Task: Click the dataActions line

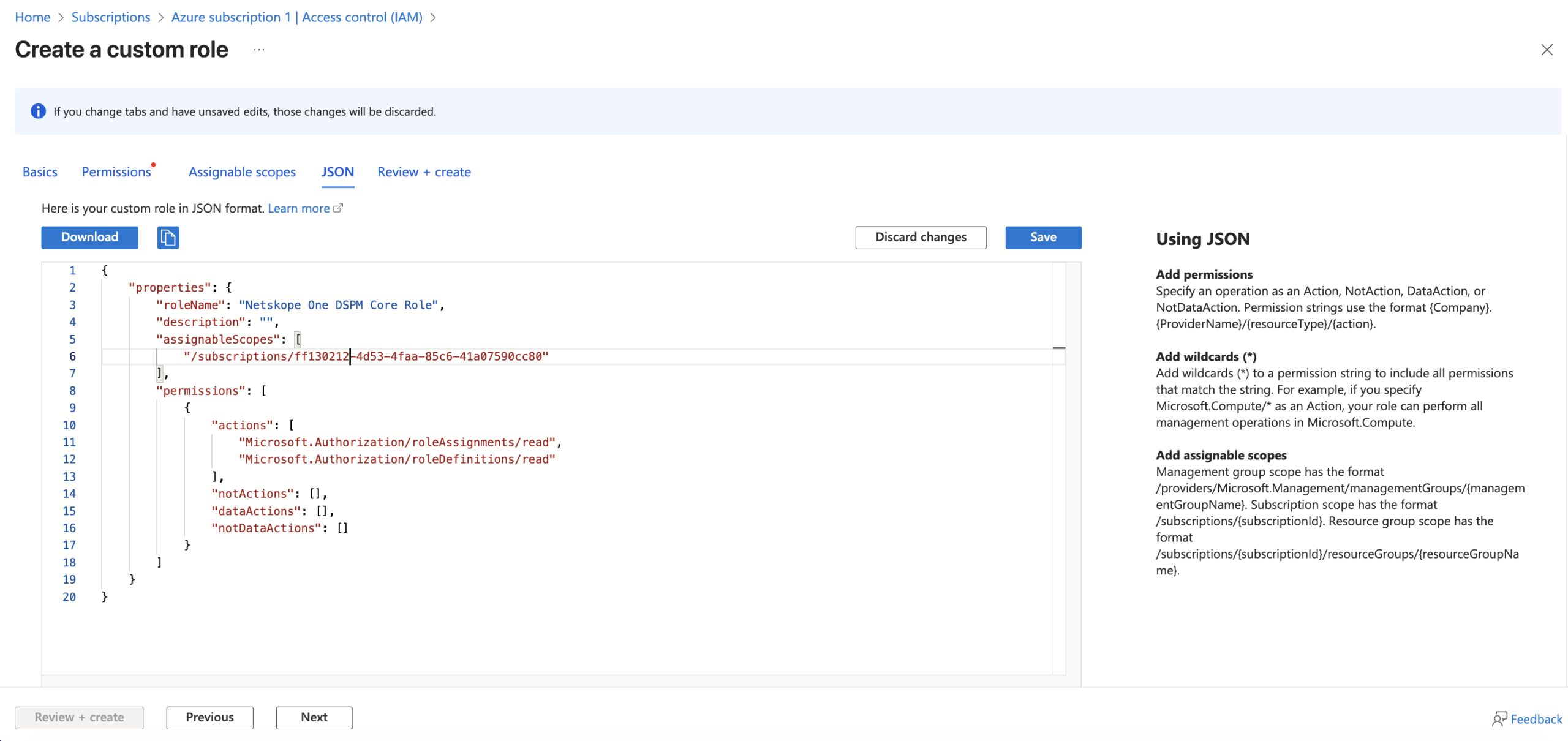Action: point(273,510)
